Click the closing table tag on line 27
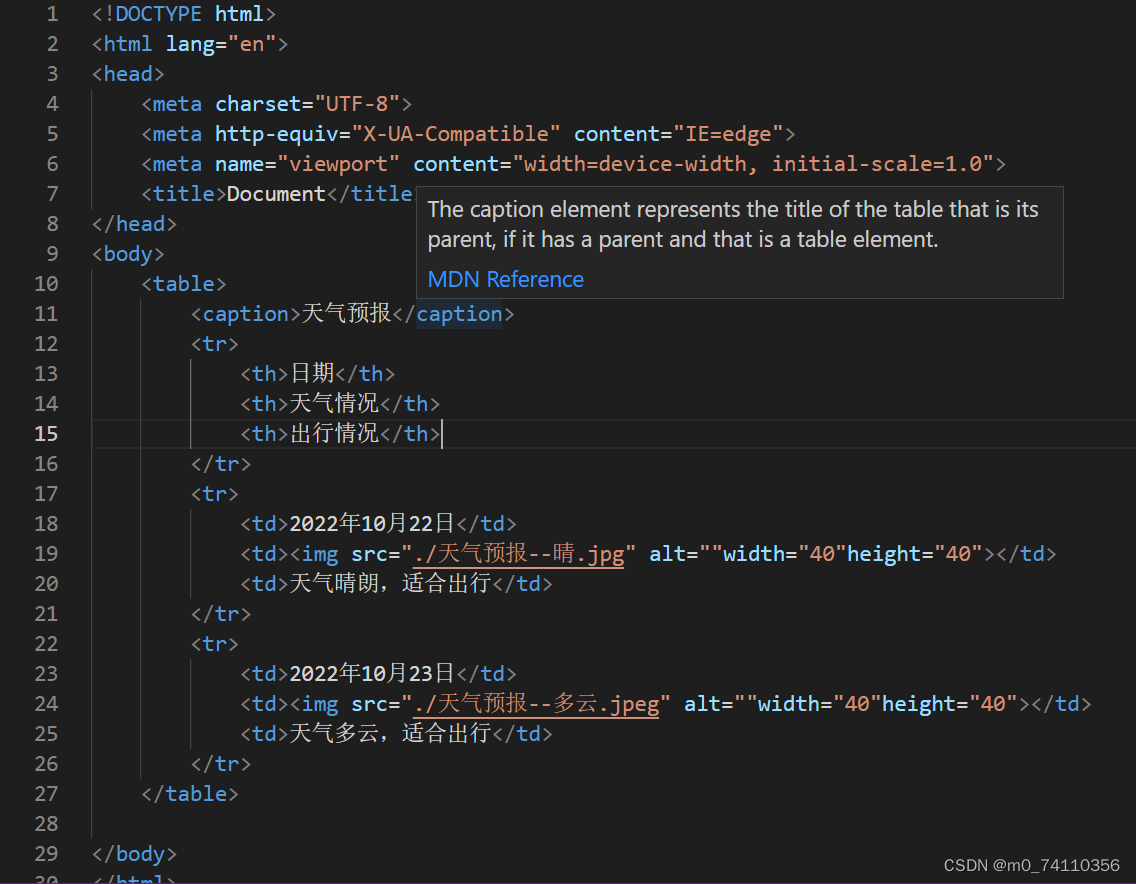Screen dimensions: 1136x884 pyautogui.click(x=190, y=793)
